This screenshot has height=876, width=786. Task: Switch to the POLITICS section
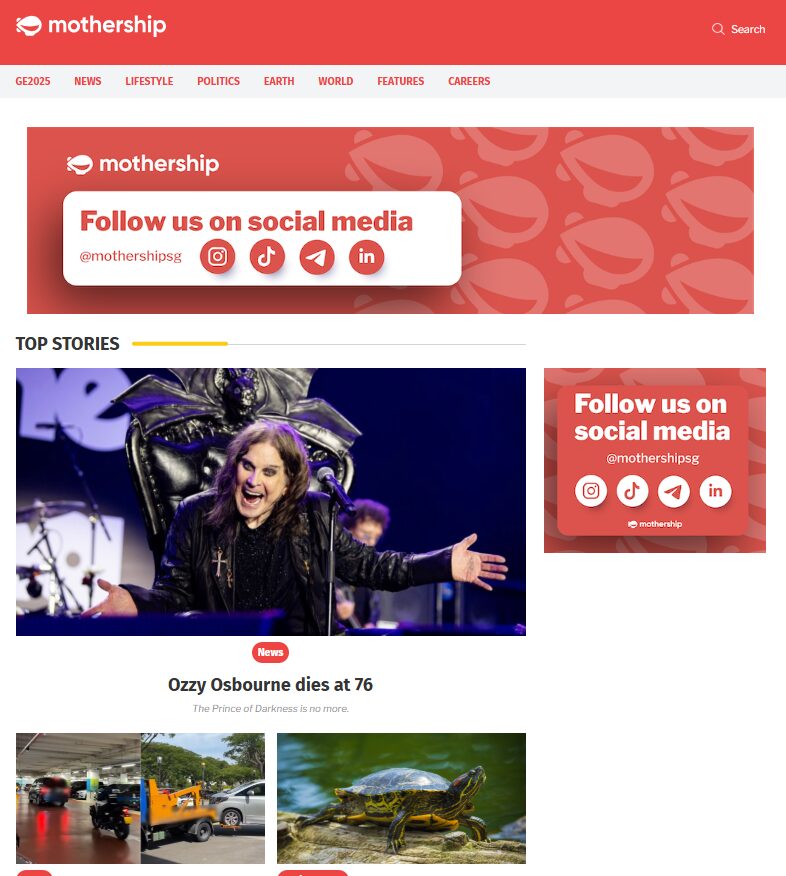tap(218, 81)
